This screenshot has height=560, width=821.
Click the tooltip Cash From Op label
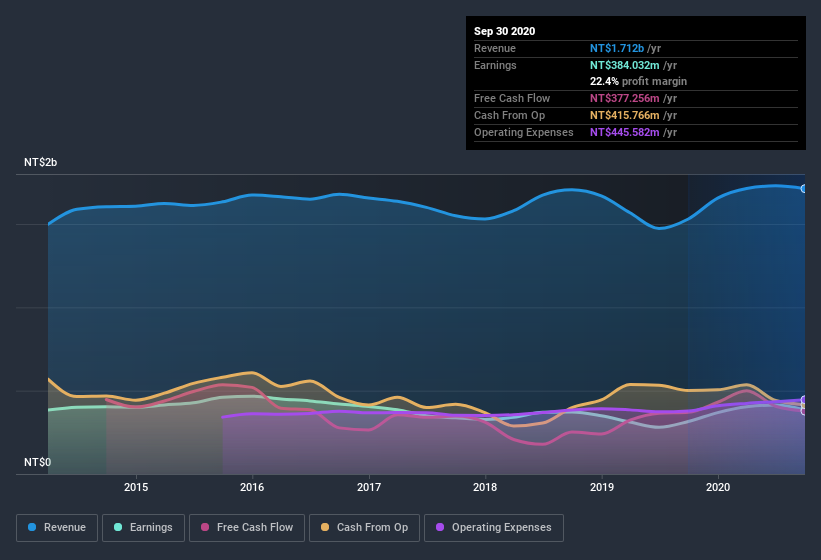click(x=509, y=115)
